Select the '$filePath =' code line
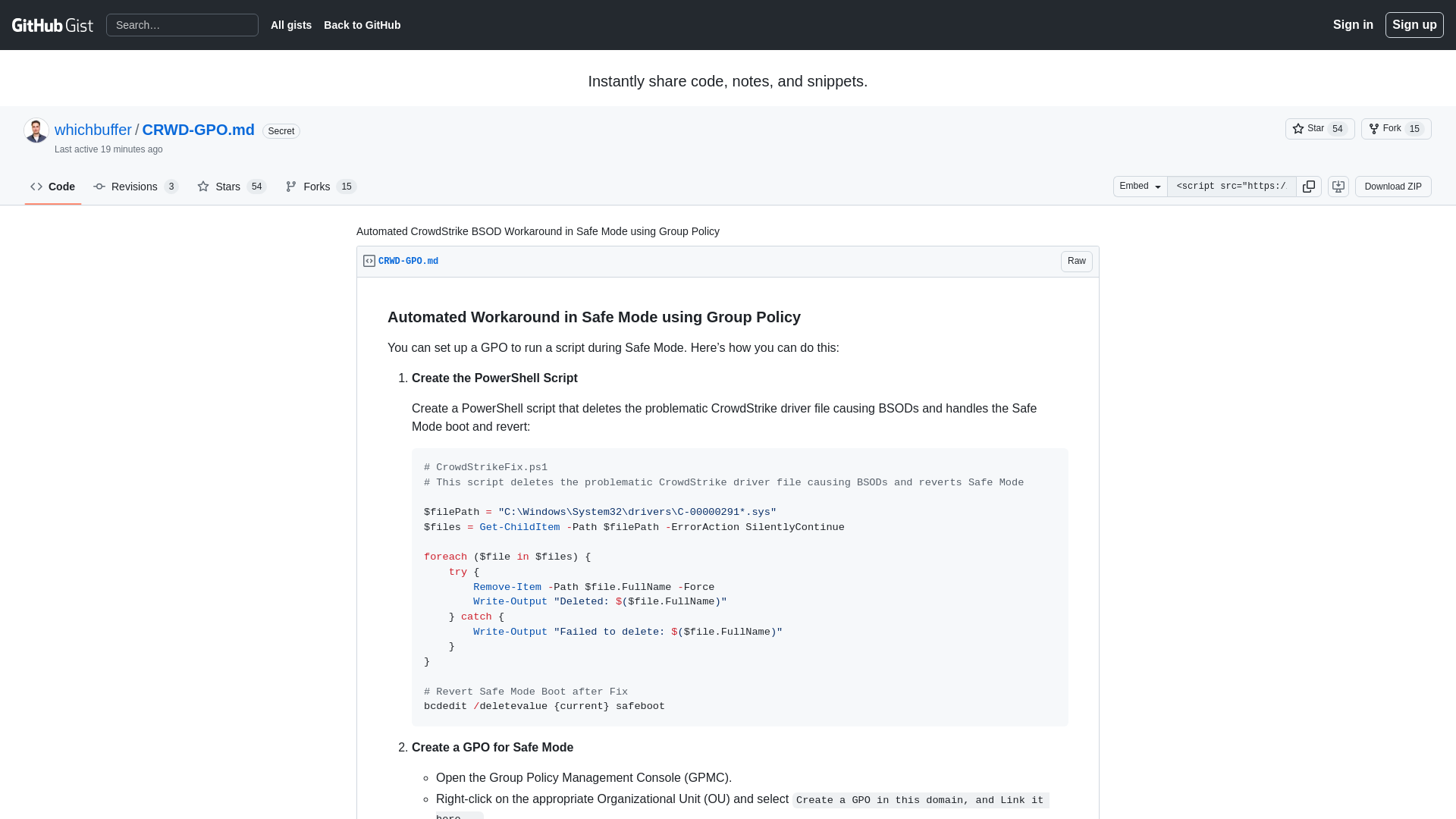 pyautogui.click(x=600, y=513)
